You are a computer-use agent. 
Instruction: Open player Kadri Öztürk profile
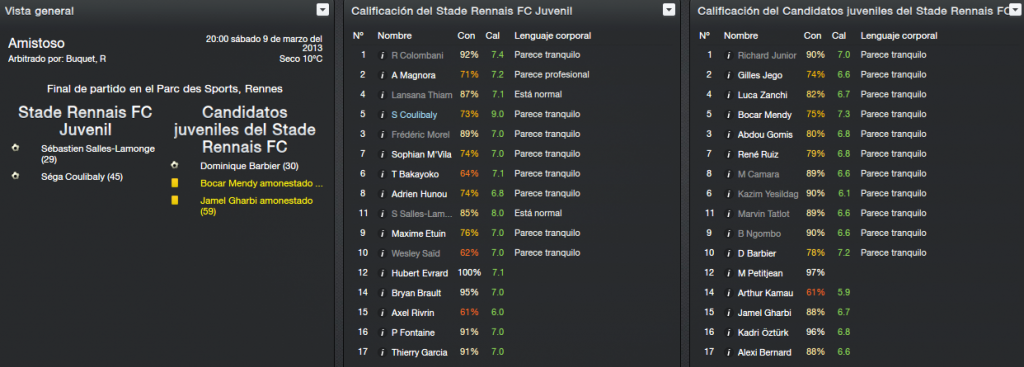(761, 332)
